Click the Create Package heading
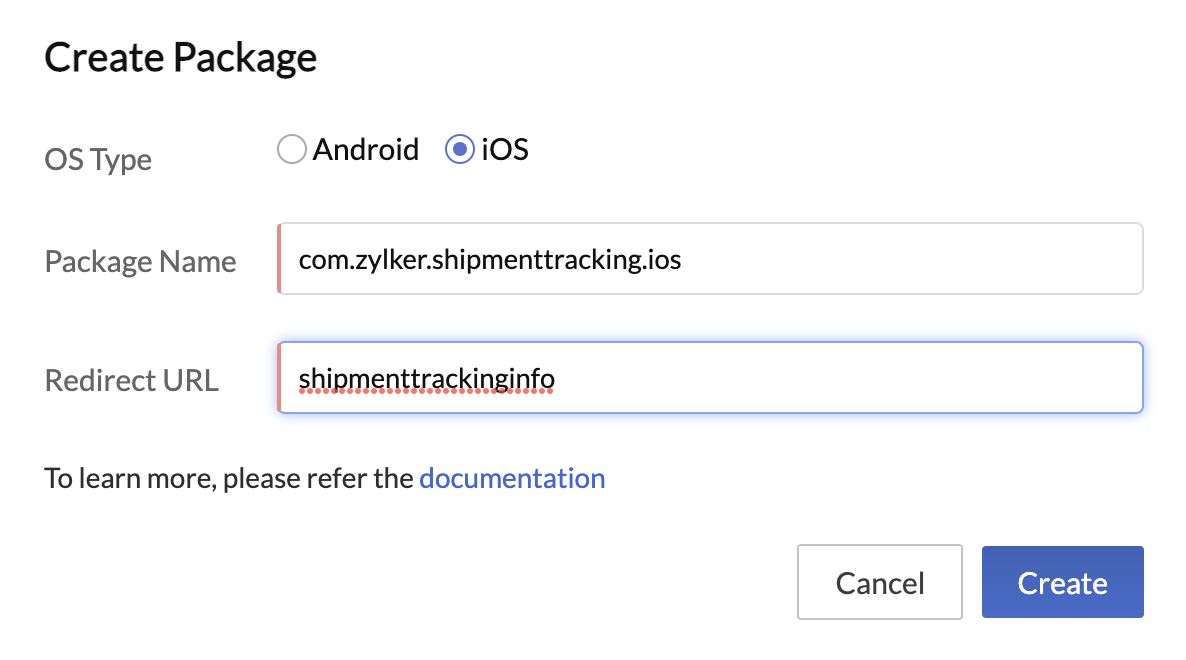The width and height of the screenshot is (1186, 660). [179, 57]
